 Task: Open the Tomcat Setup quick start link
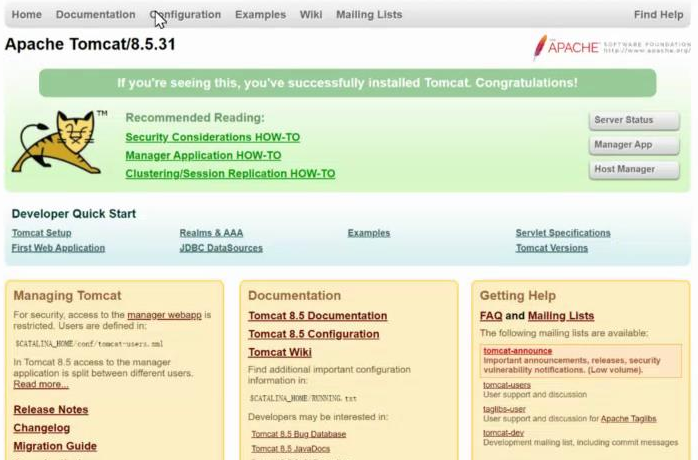[41, 233]
